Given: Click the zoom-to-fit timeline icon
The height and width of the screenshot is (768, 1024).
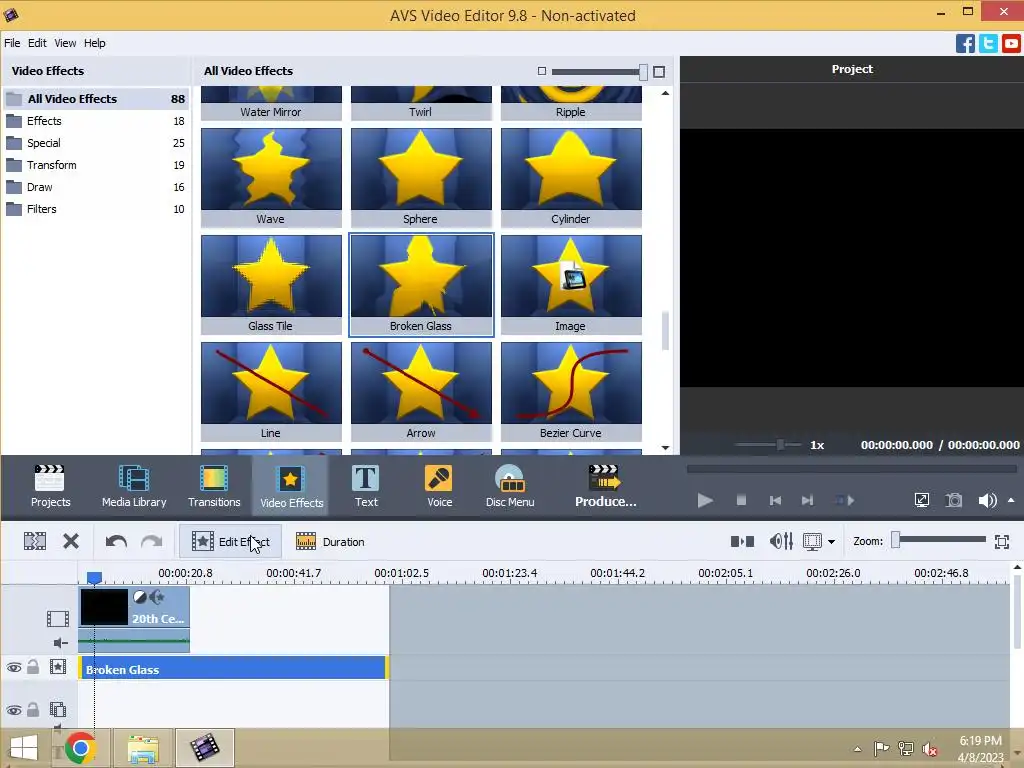Looking at the screenshot, I should [1002, 541].
